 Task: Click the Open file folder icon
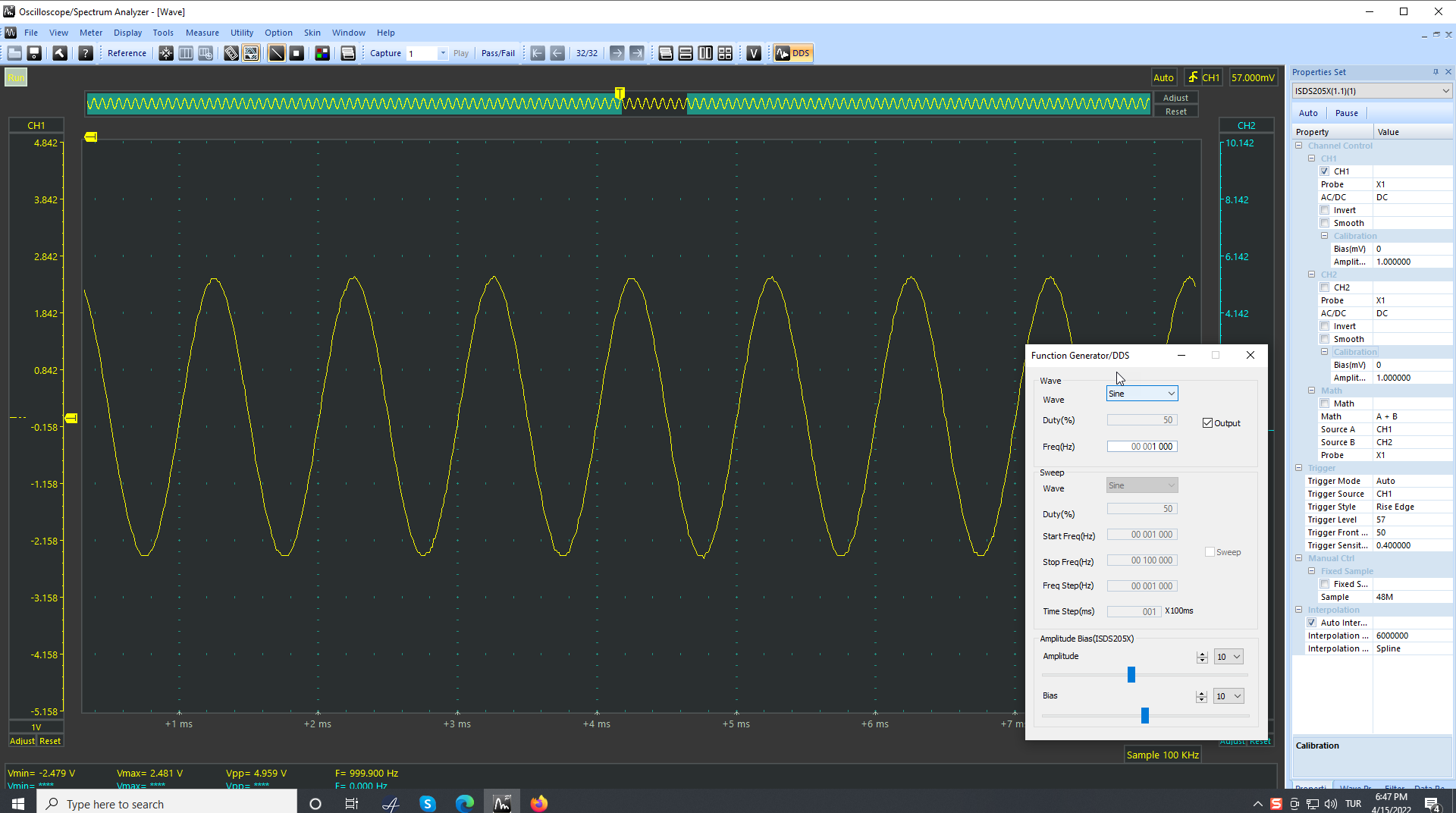pos(14,53)
